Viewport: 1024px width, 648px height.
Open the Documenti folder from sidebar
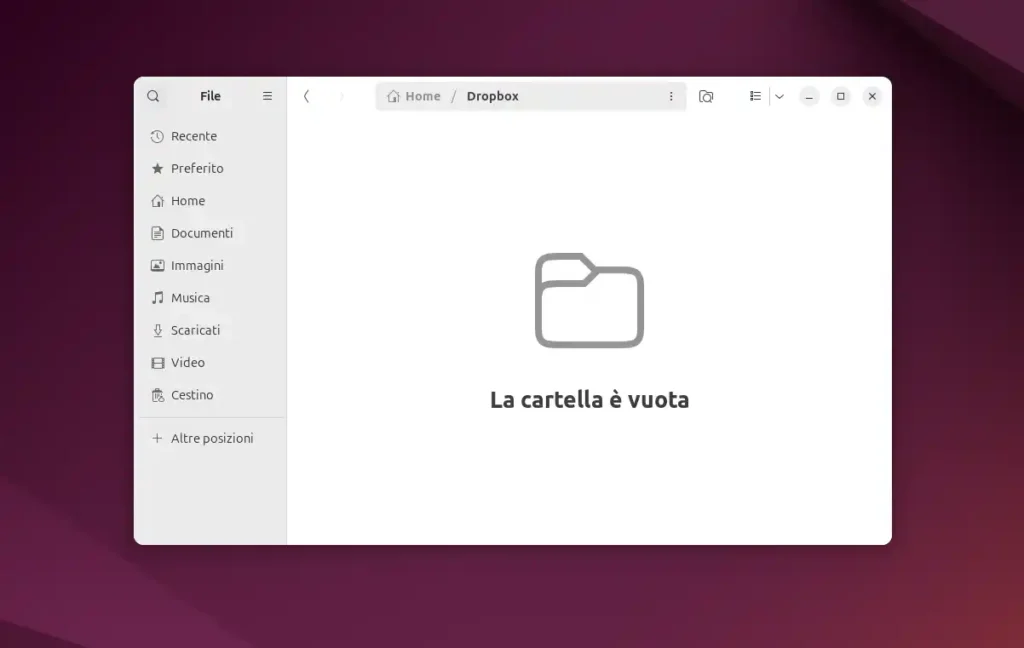202,233
